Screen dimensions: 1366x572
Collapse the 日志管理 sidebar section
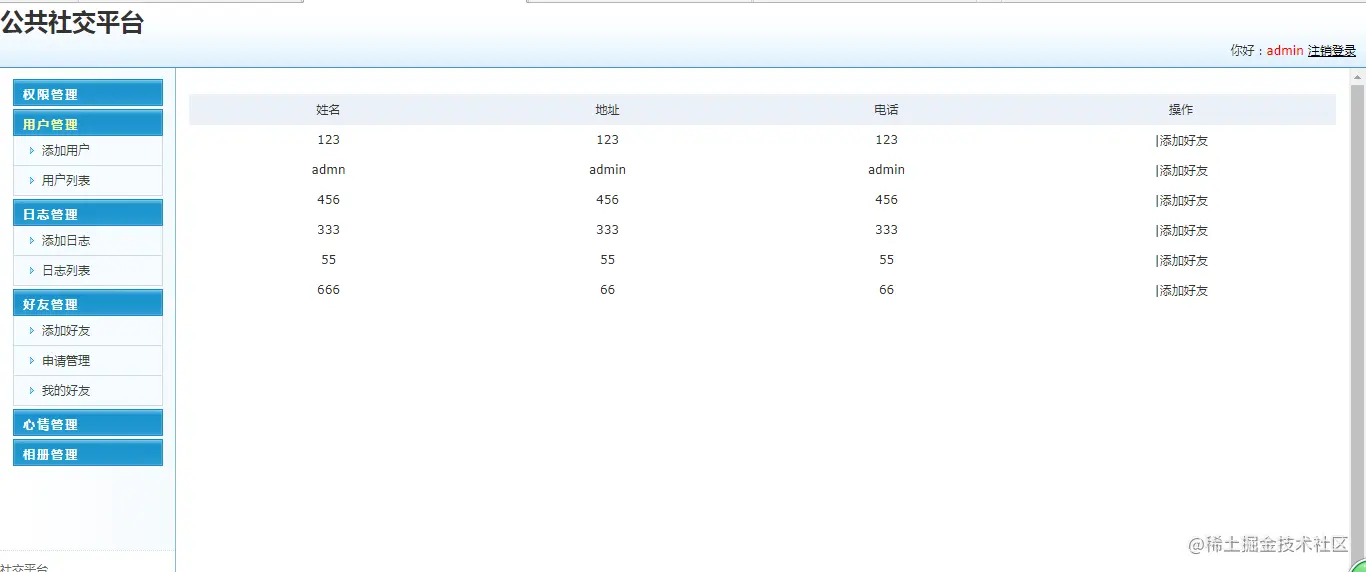(x=87, y=214)
